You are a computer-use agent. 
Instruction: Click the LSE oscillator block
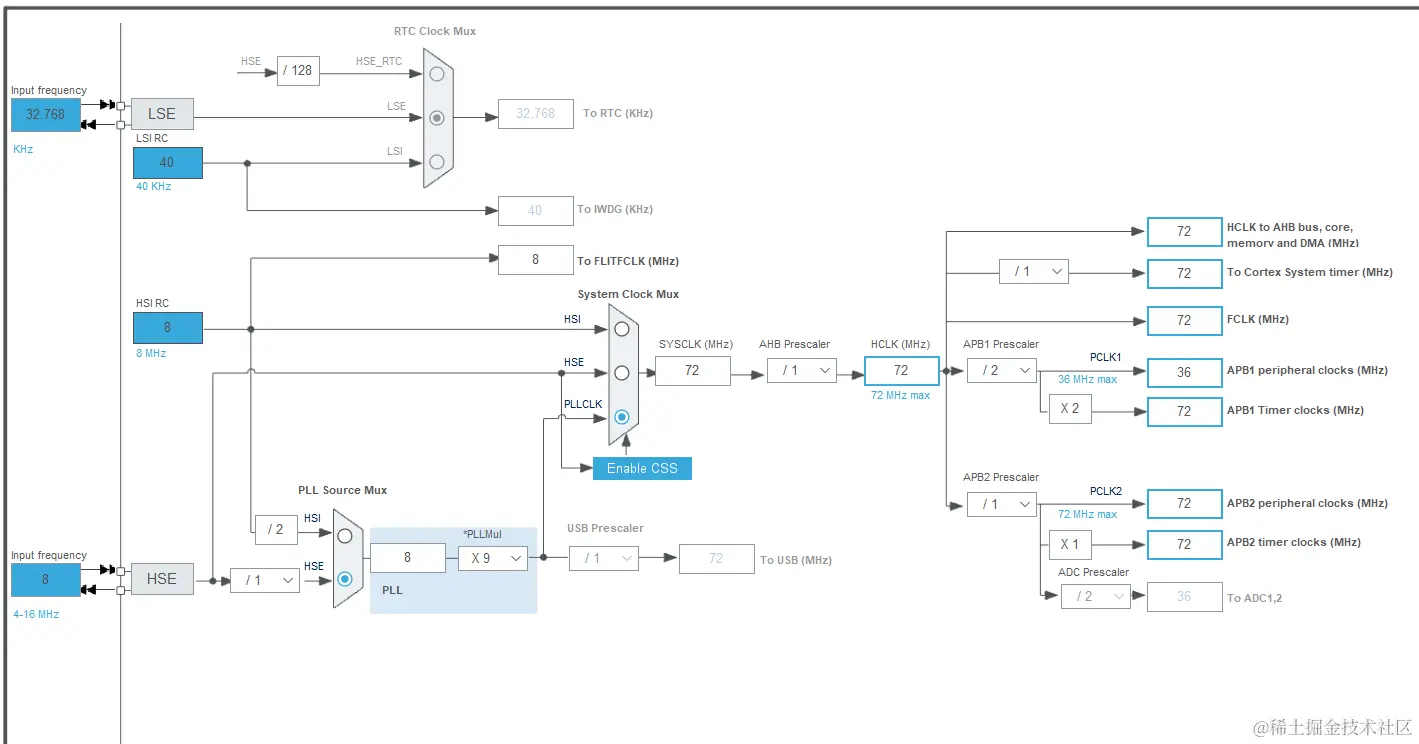click(162, 114)
